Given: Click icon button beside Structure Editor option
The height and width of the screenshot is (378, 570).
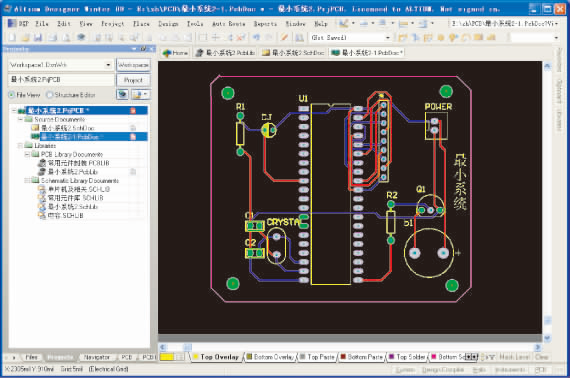Looking at the screenshot, I should click(123, 94).
